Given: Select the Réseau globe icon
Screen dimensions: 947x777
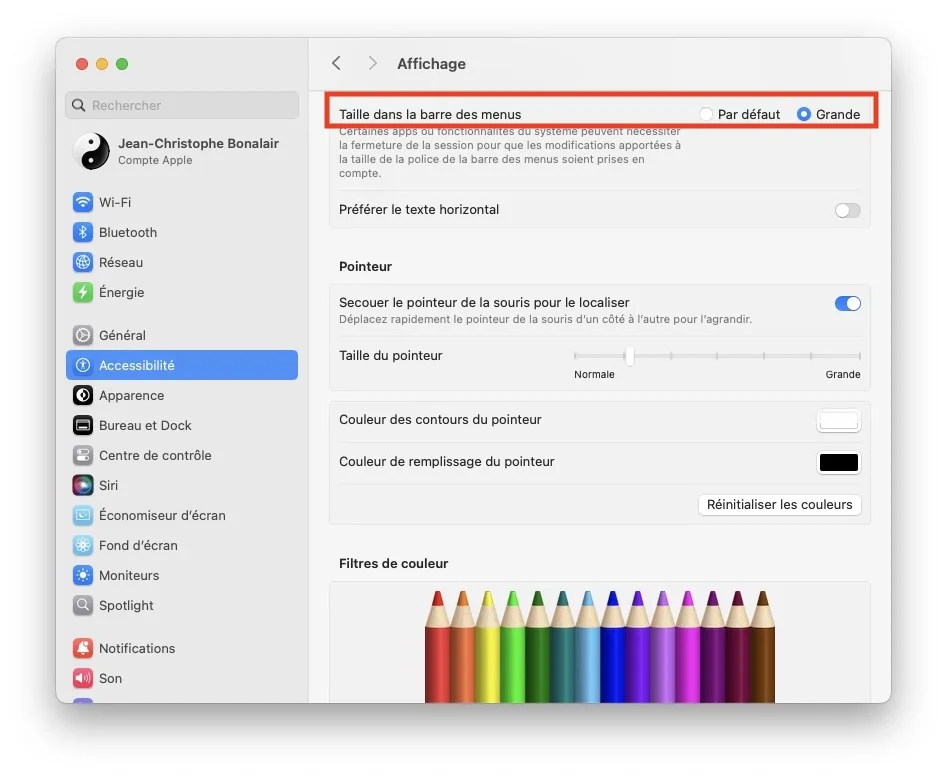Looking at the screenshot, I should (x=83, y=262).
